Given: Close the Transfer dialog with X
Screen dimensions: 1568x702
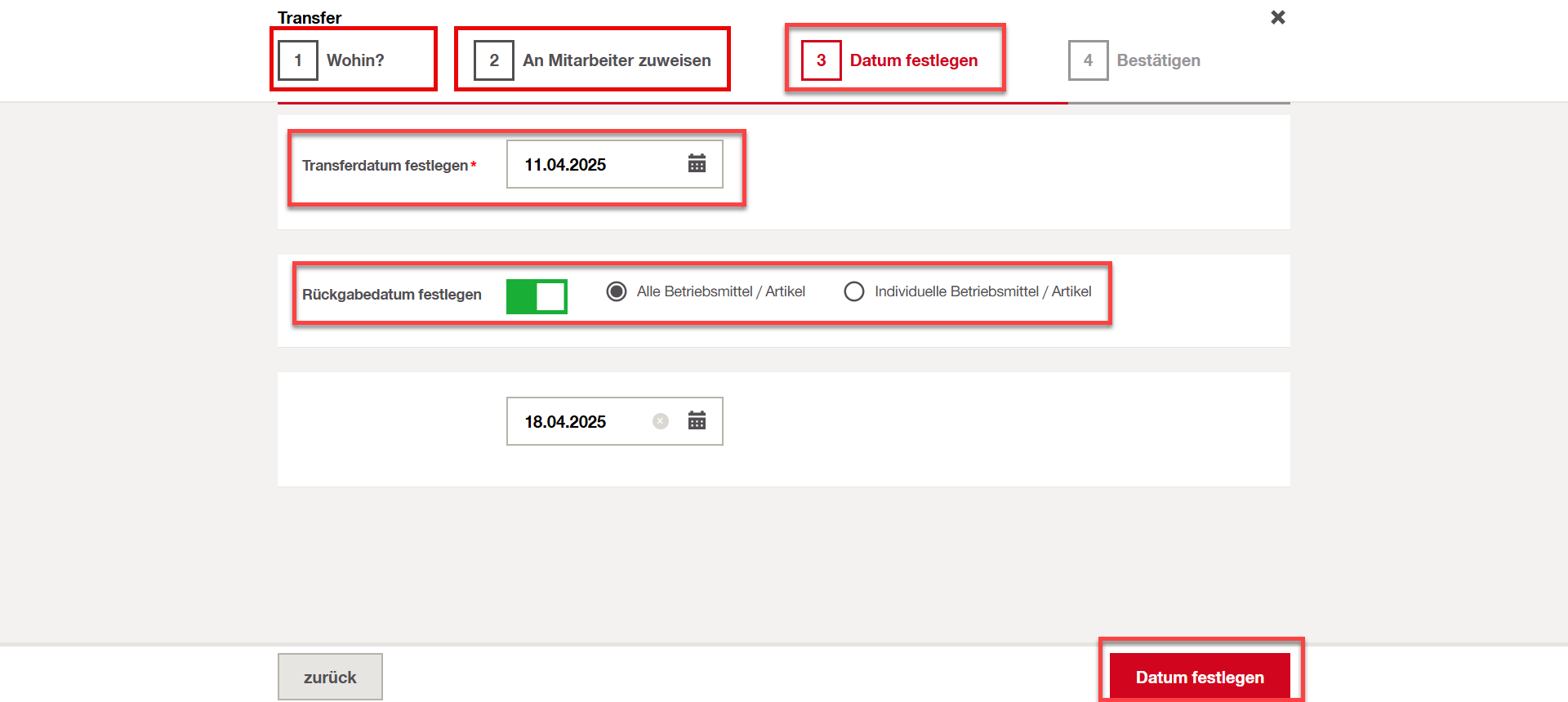Looking at the screenshot, I should [x=1278, y=17].
